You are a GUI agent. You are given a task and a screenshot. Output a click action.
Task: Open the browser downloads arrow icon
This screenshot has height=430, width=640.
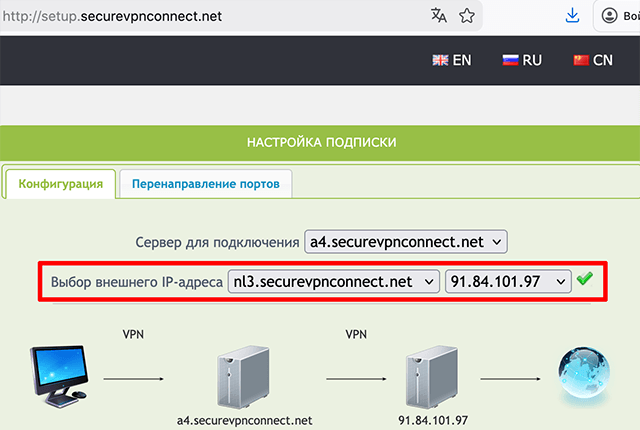tap(572, 16)
